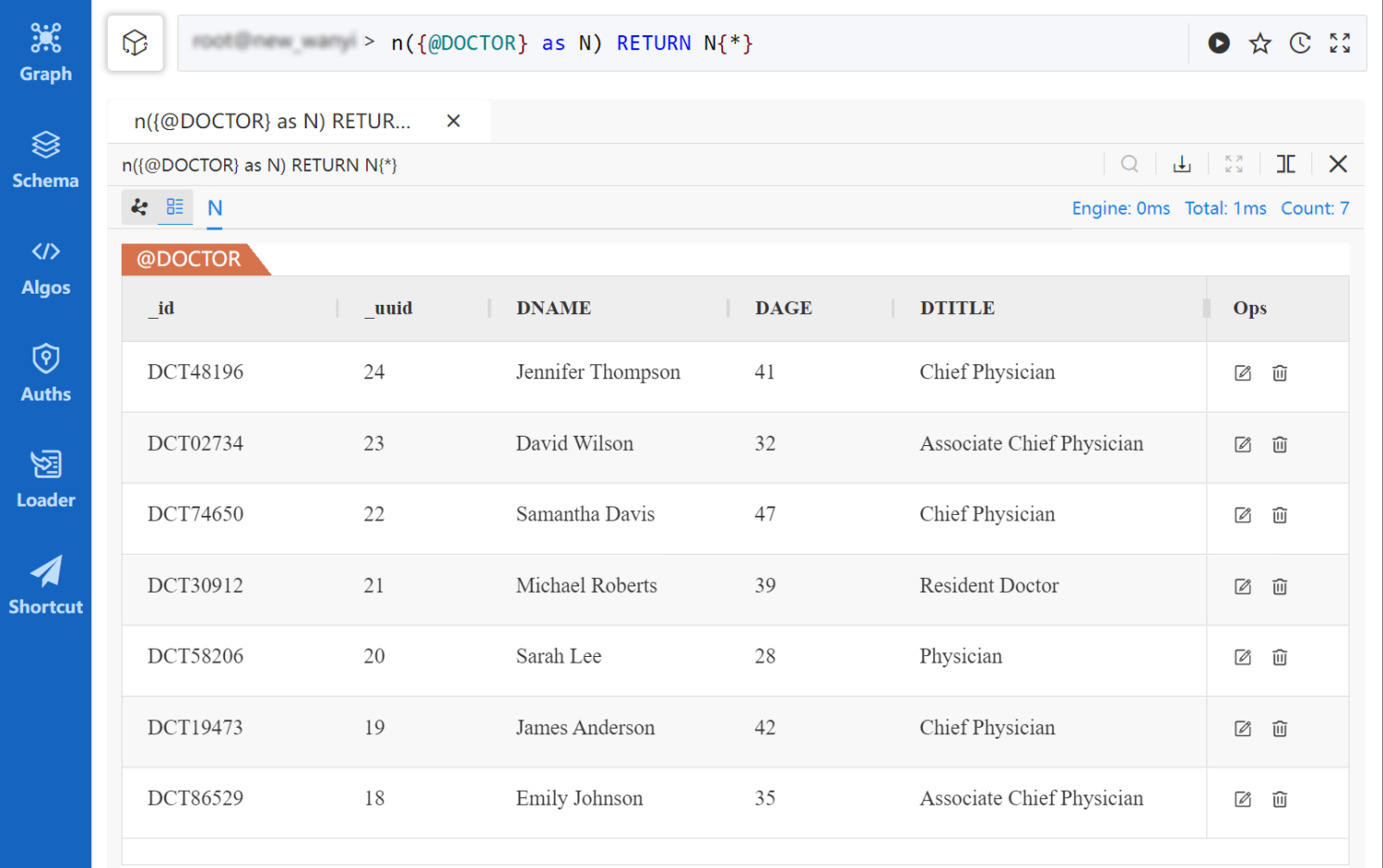Select the N results tab
Screen dimensions: 1383x868
pyautogui.click(x=215, y=207)
